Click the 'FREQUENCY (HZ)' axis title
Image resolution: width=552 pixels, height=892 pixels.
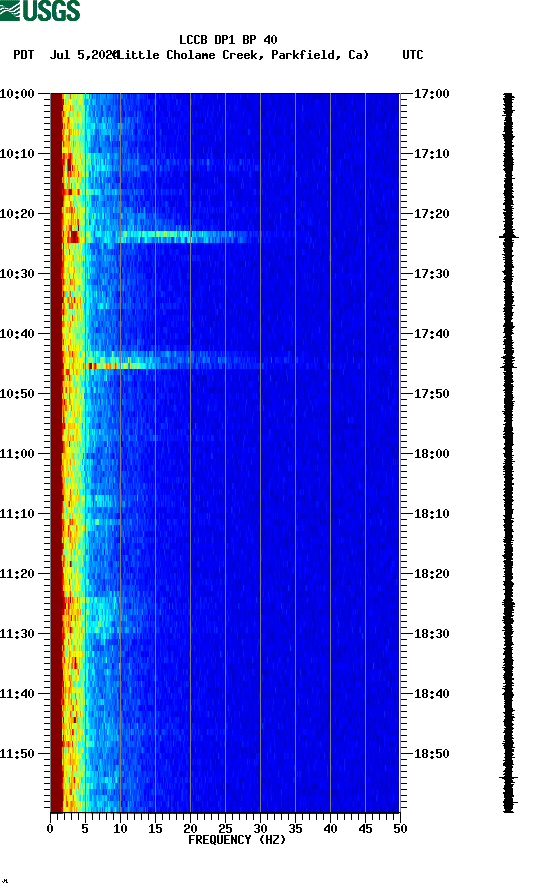(237, 840)
